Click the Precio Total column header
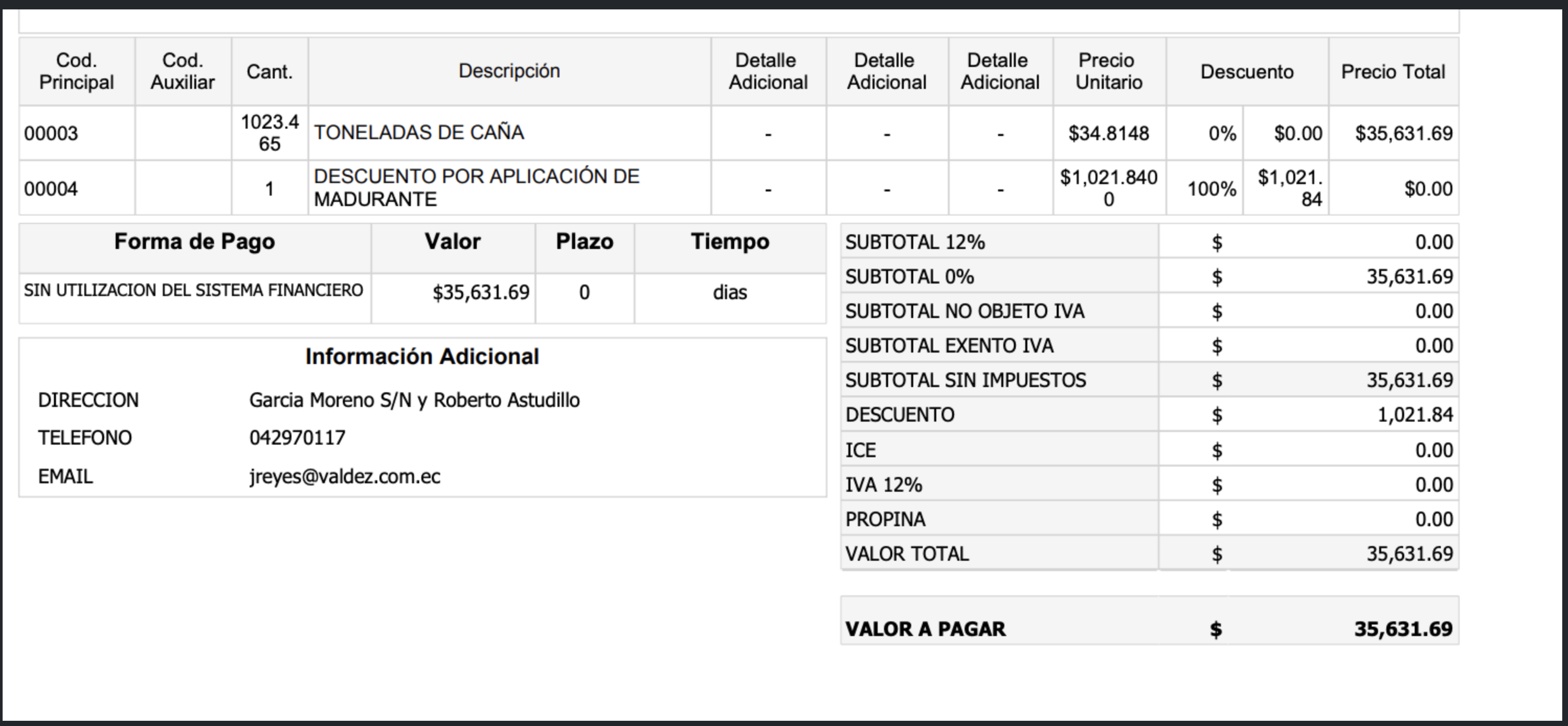Viewport: 1568px width, 726px height. (1393, 72)
